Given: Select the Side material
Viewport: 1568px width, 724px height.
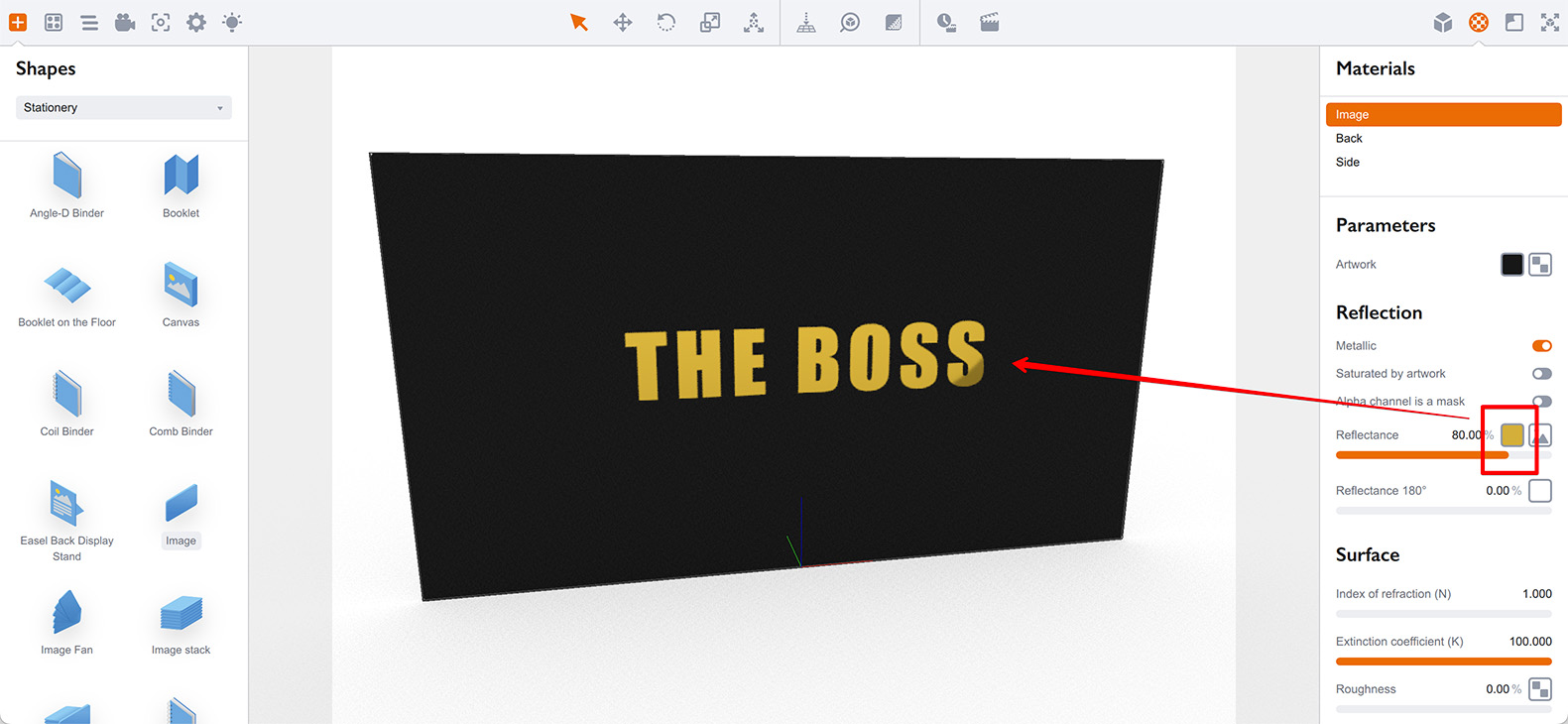Looking at the screenshot, I should point(1348,163).
